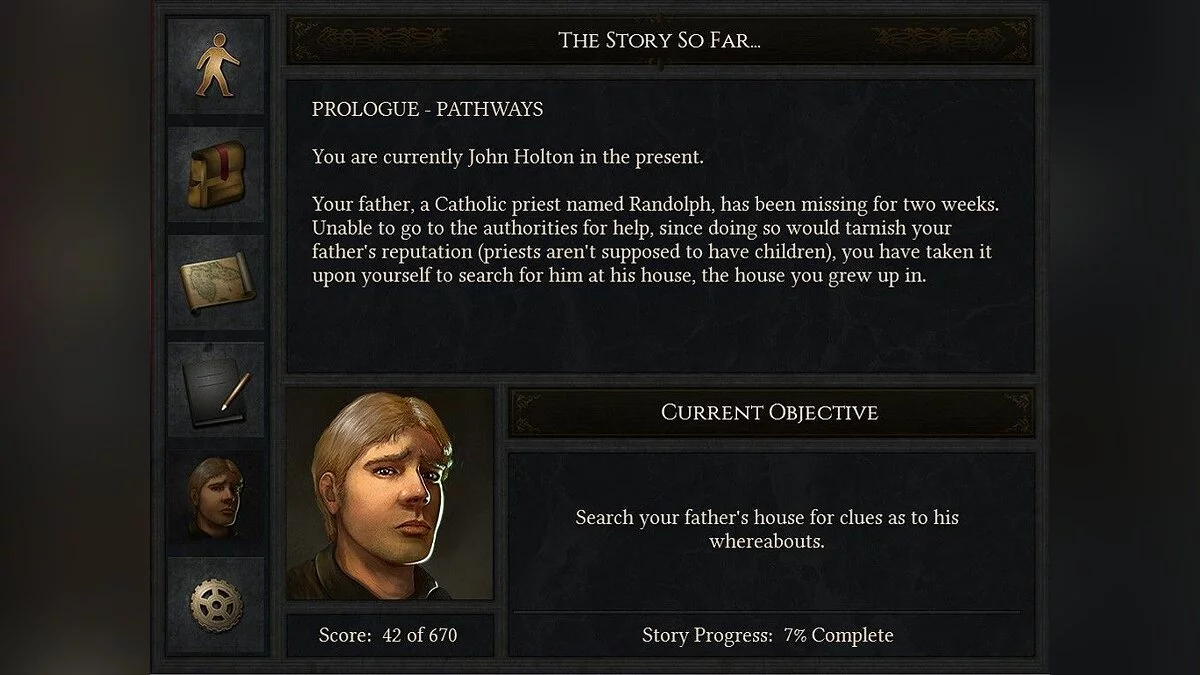Click the walking figure icon
The width and height of the screenshot is (1200, 675).
(x=216, y=66)
